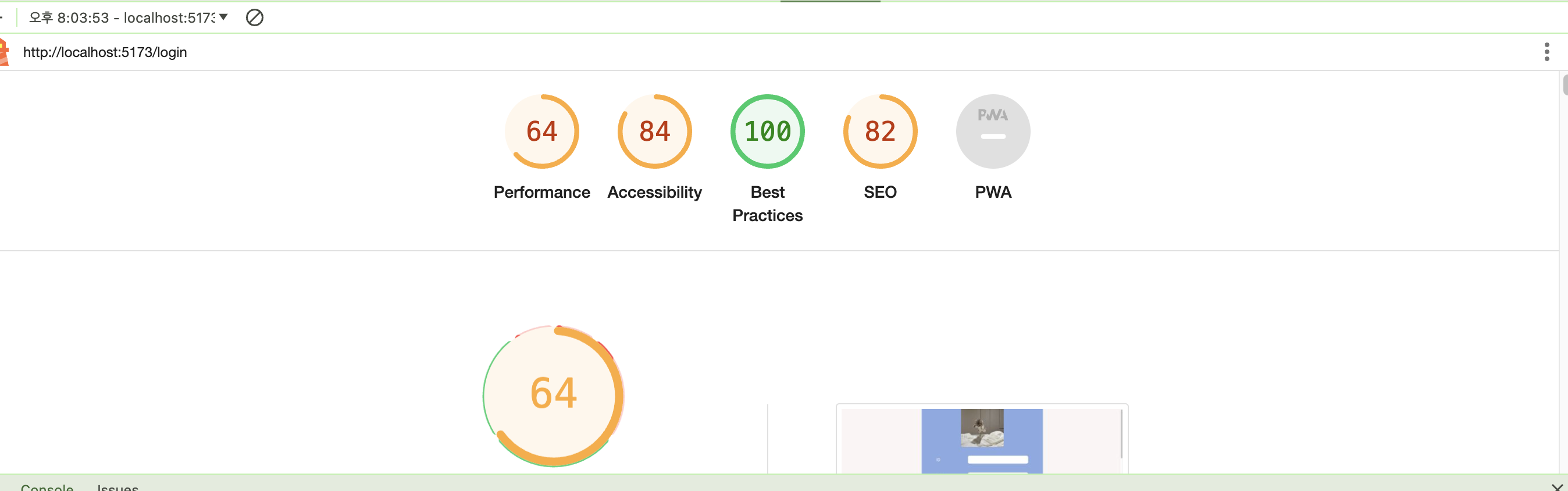Click the Best Practices text label

coord(767,204)
